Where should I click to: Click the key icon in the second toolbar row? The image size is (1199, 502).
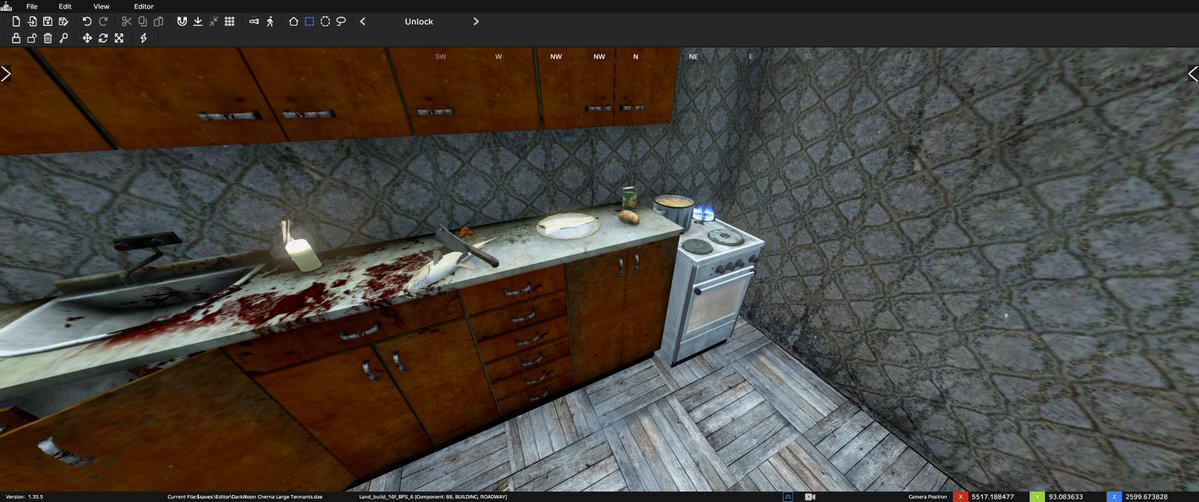click(63, 37)
